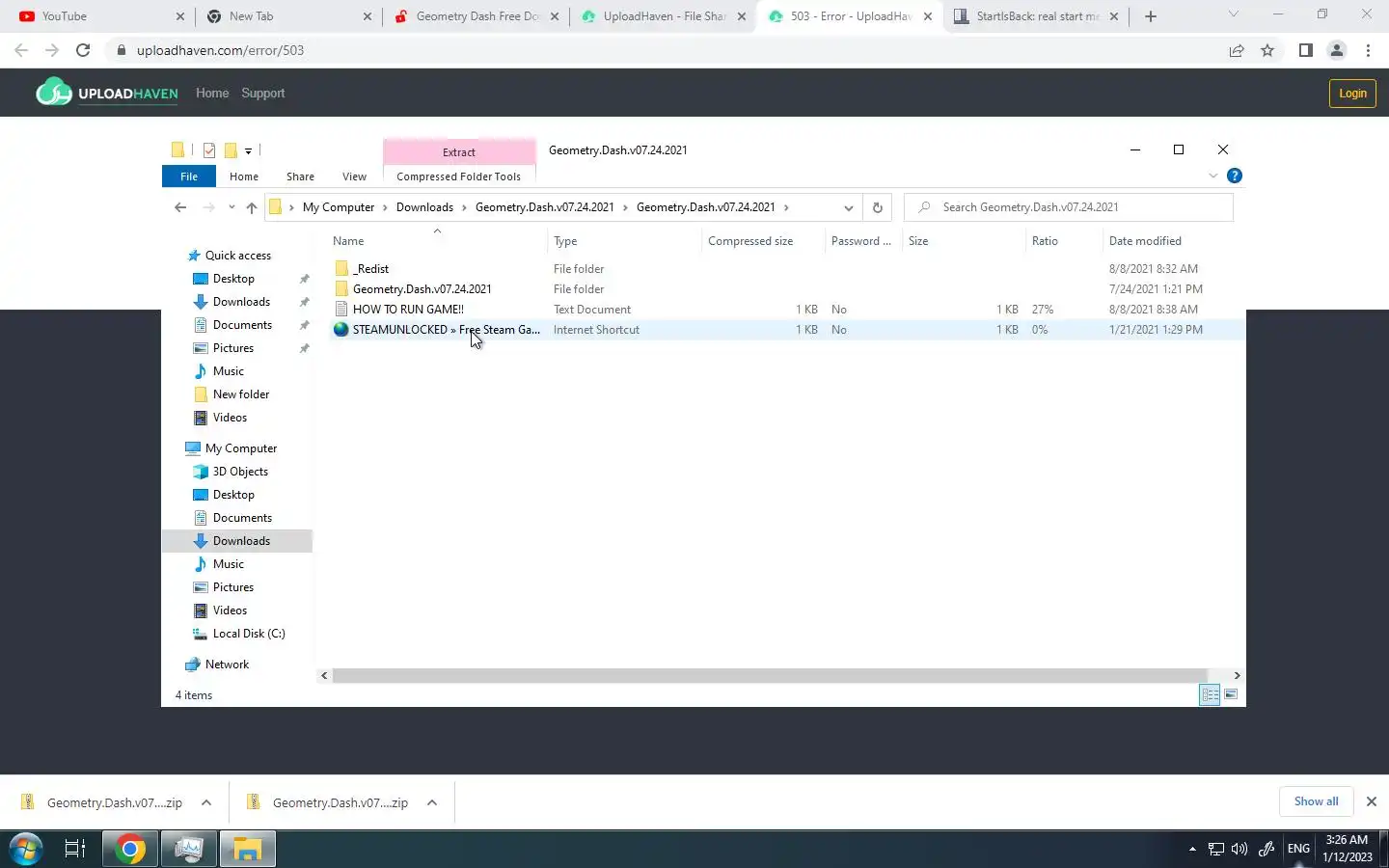Viewport: 1389px width, 868px height.
Task: Open the Share ribbon tab
Action: (300, 176)
